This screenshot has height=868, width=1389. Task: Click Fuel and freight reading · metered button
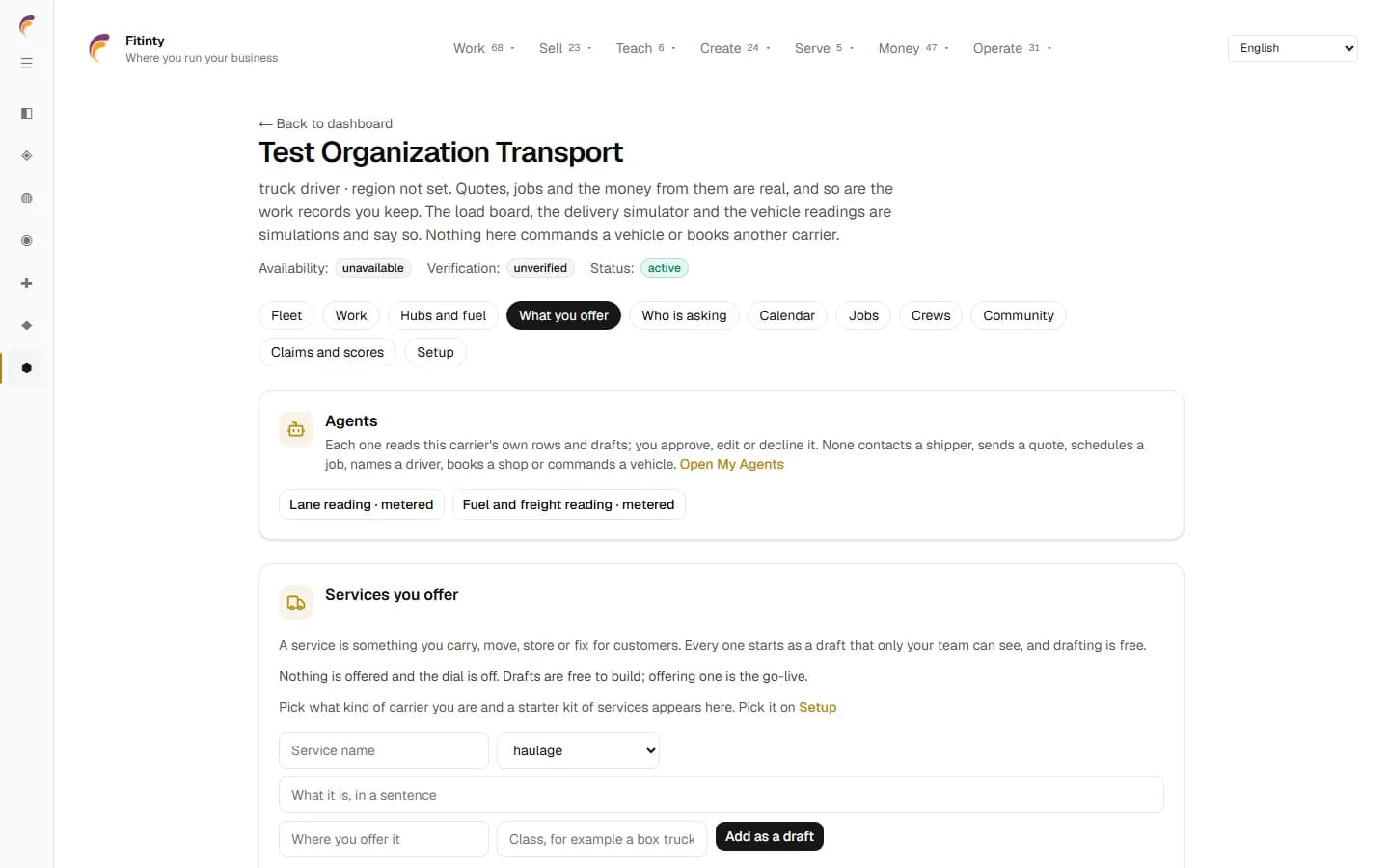tap(568, 504)
